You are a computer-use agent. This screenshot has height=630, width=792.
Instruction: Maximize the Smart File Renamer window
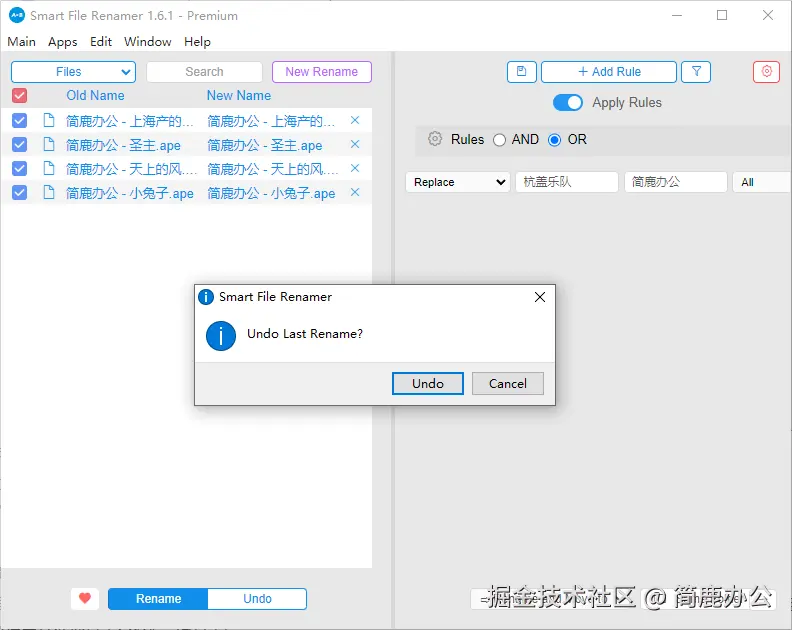pos(722,16)
